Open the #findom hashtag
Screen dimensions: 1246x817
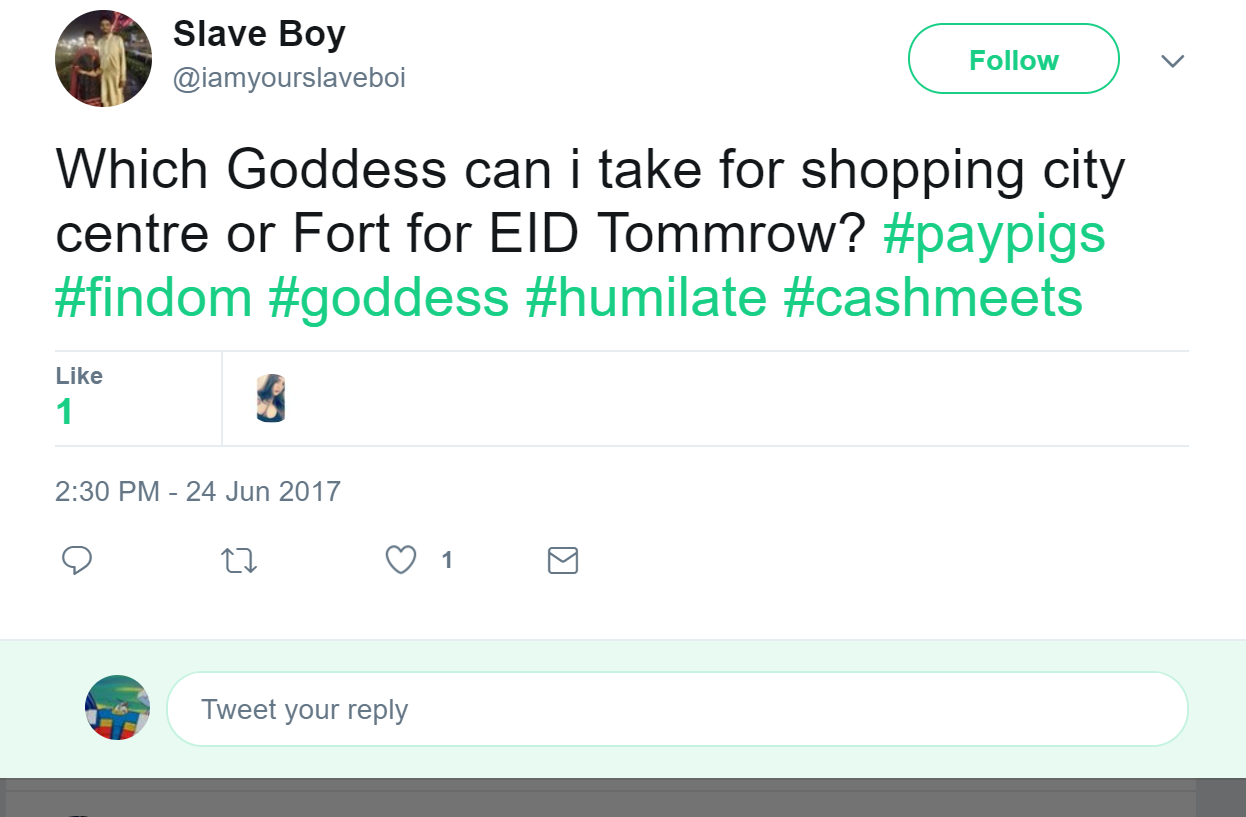[153, 298]
